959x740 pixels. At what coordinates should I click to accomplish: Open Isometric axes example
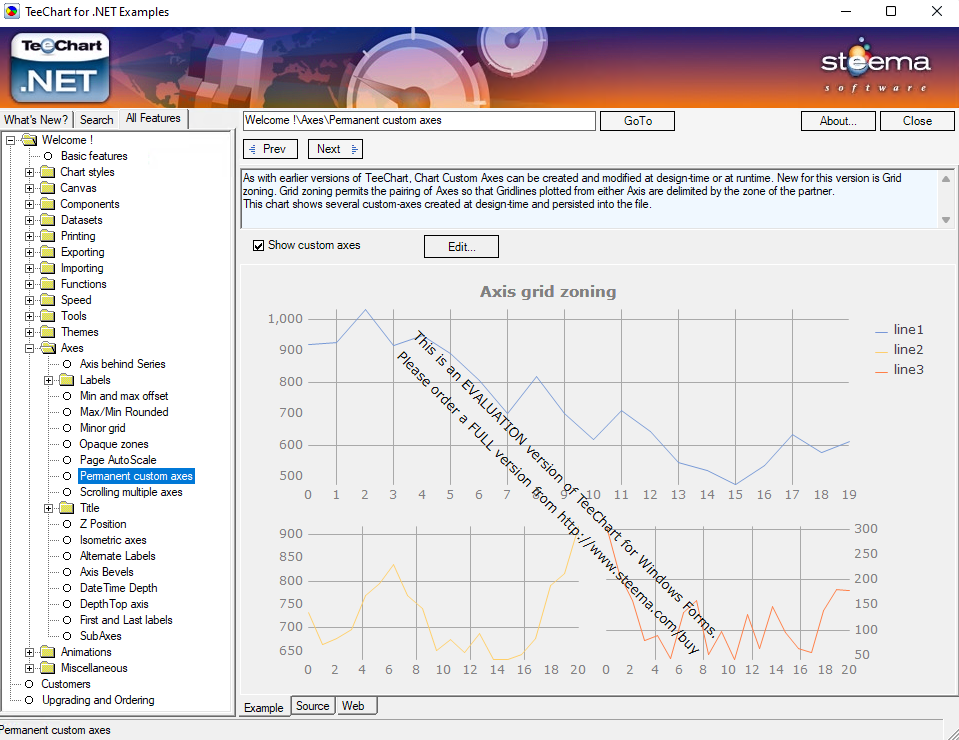tap(113, 540)
